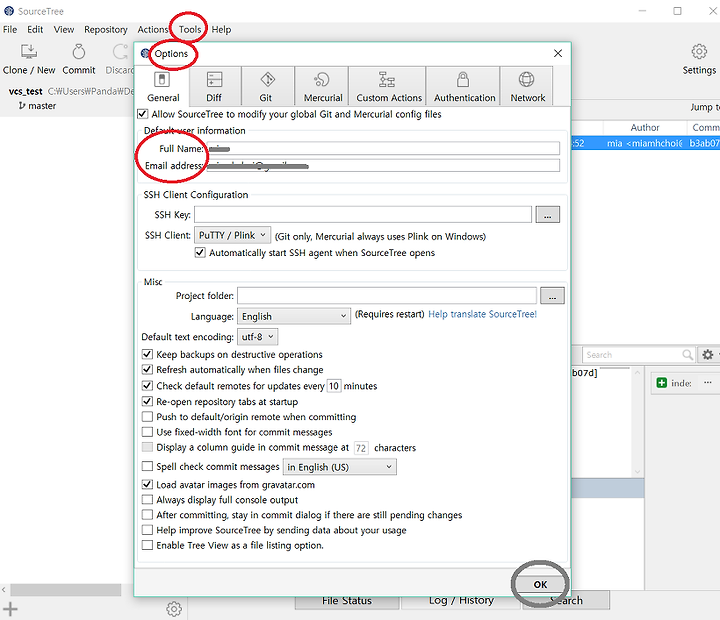The width and height of the screenshot is (720, 620).
Task: Open the View menu
Action: click(x=63, y=29)
